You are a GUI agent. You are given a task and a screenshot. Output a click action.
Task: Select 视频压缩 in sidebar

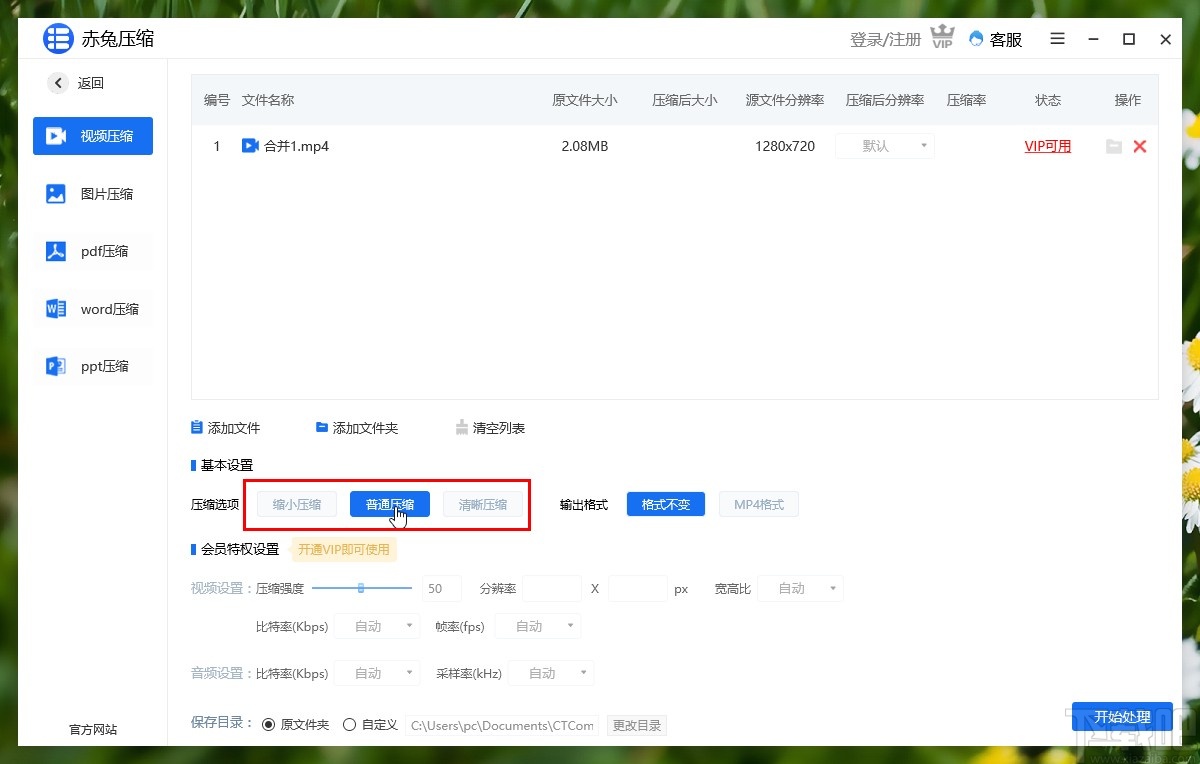[93, 136]
